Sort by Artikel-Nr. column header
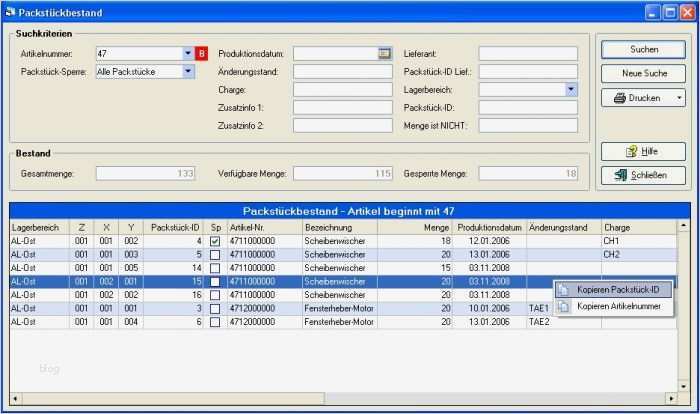700x414 pixels. click(x=265, y=227)
